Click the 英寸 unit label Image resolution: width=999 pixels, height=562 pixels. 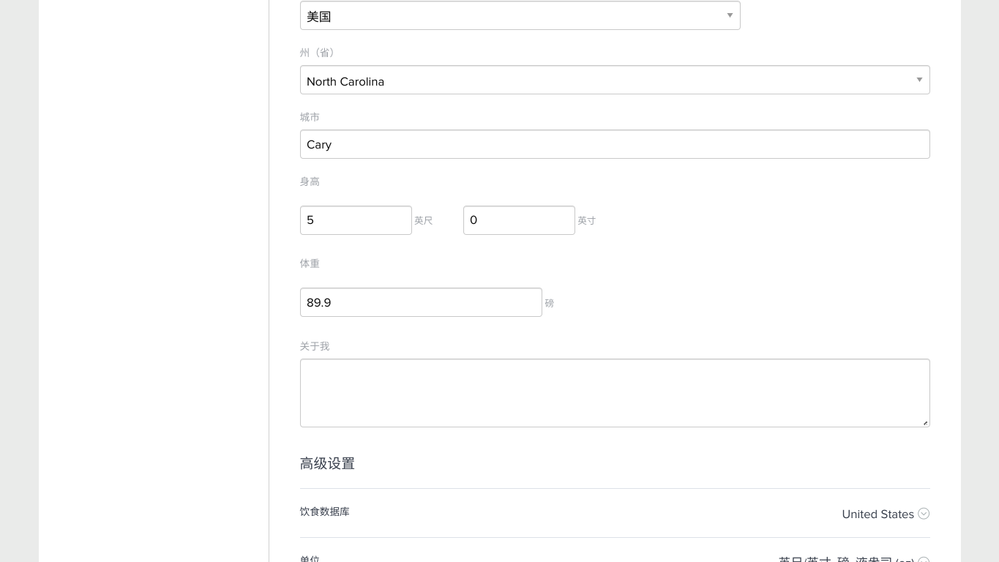[x=586, y=221]
